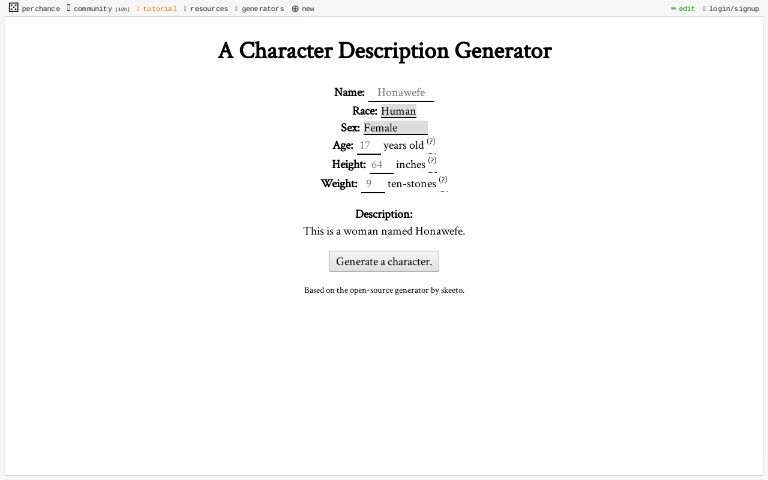Image resolution: width=768 pixels, height=480 pixels.
Task: Open the generators list page
Action: point(262,8)
